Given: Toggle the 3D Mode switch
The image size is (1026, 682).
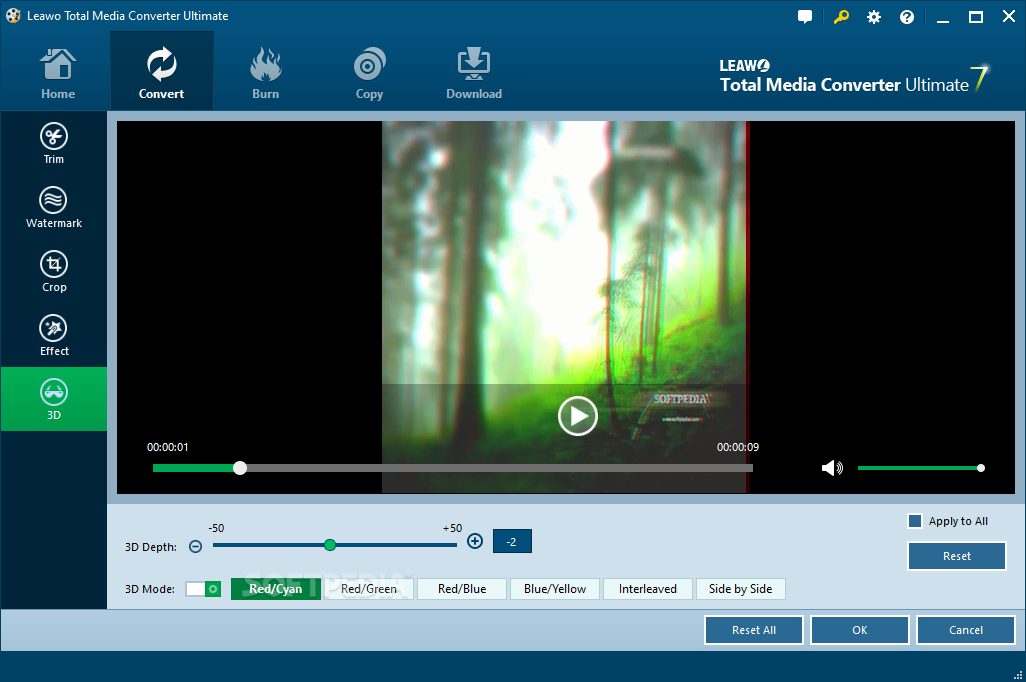Looking at the screenshot, I should tap(203, 589).
